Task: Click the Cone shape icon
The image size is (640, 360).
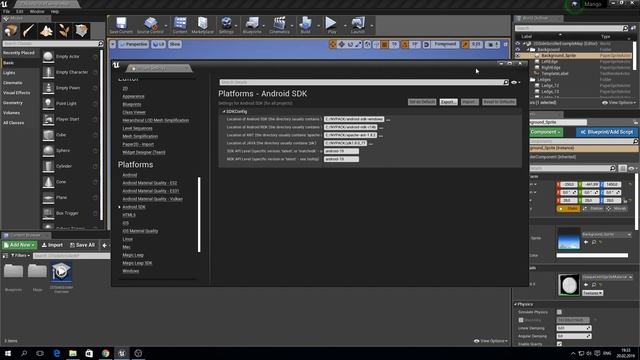Action: (x=48, y=182)
